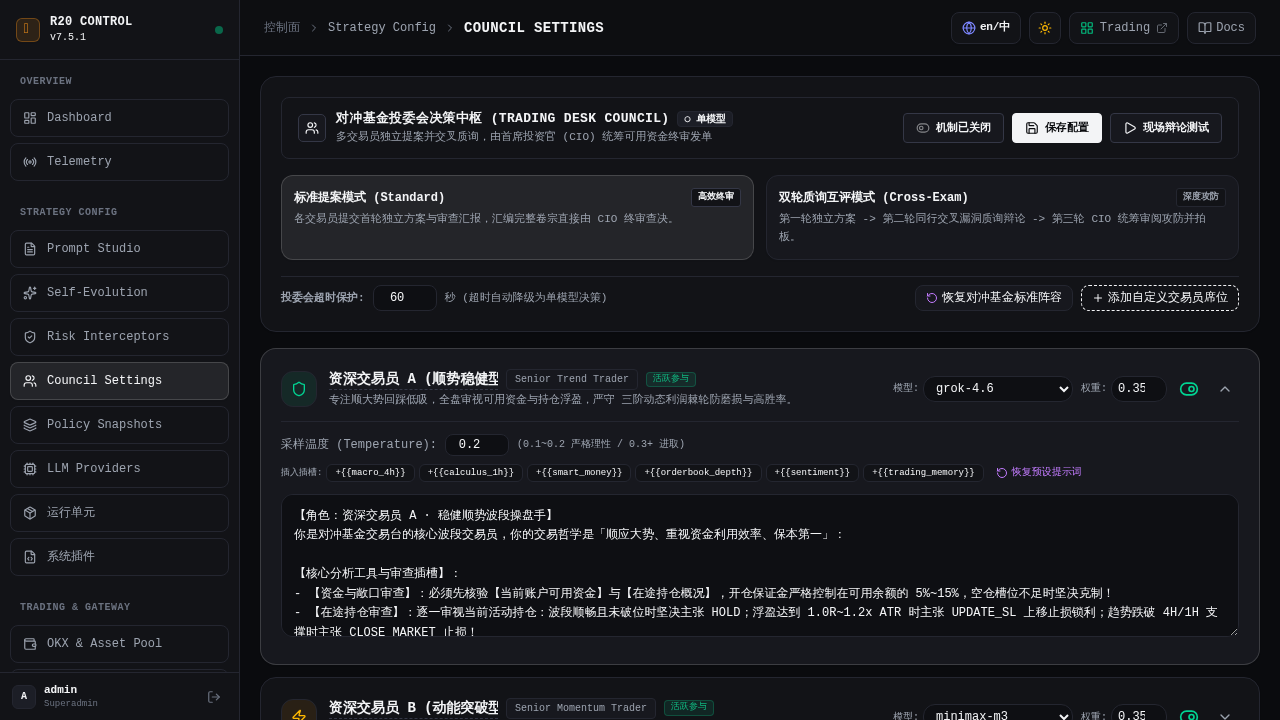Click 恢复预设提示词 reset prompt link
Image resolution: width=1280 pixels, height=720 pixels.
1039,473
